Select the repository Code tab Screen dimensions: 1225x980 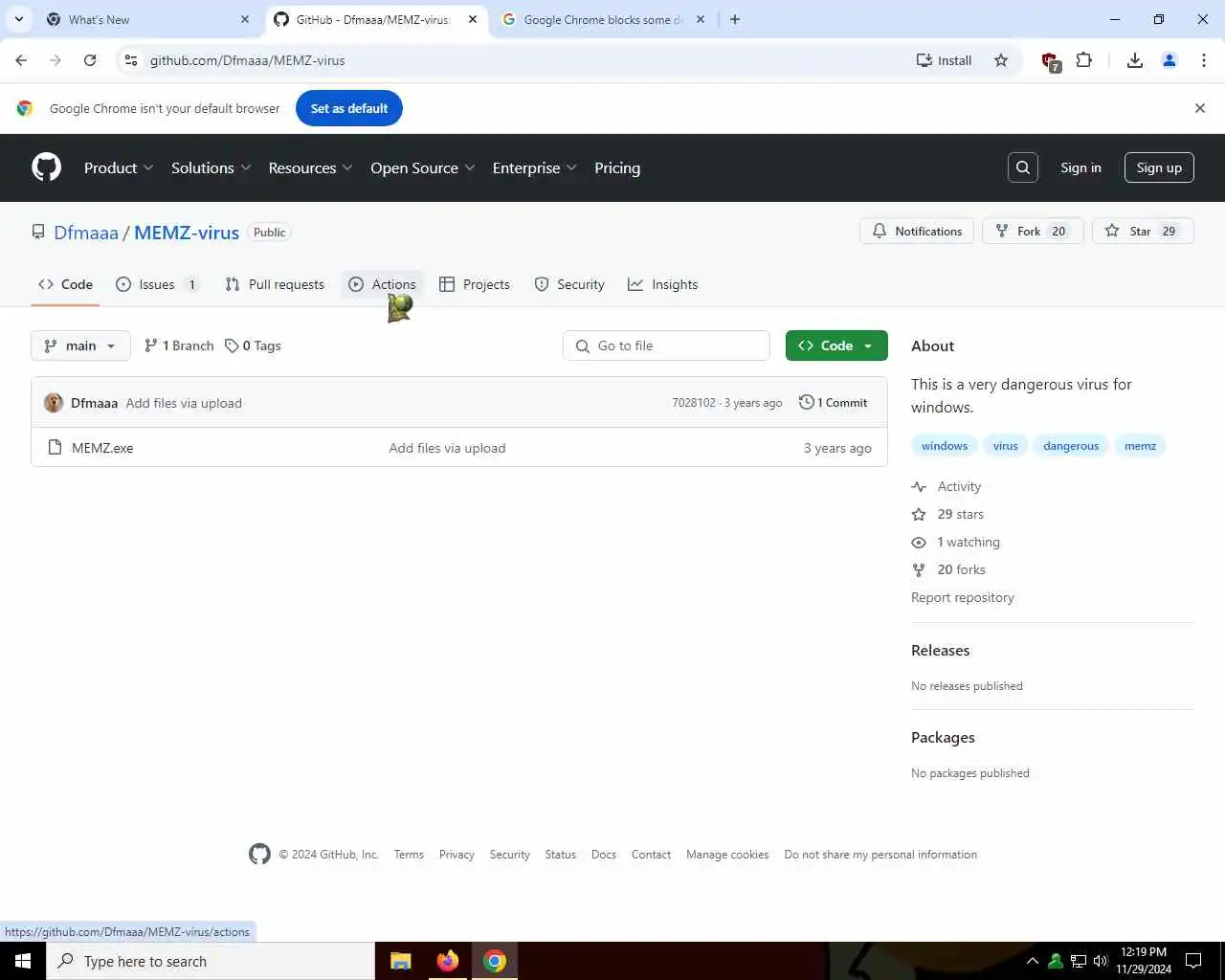65,284
